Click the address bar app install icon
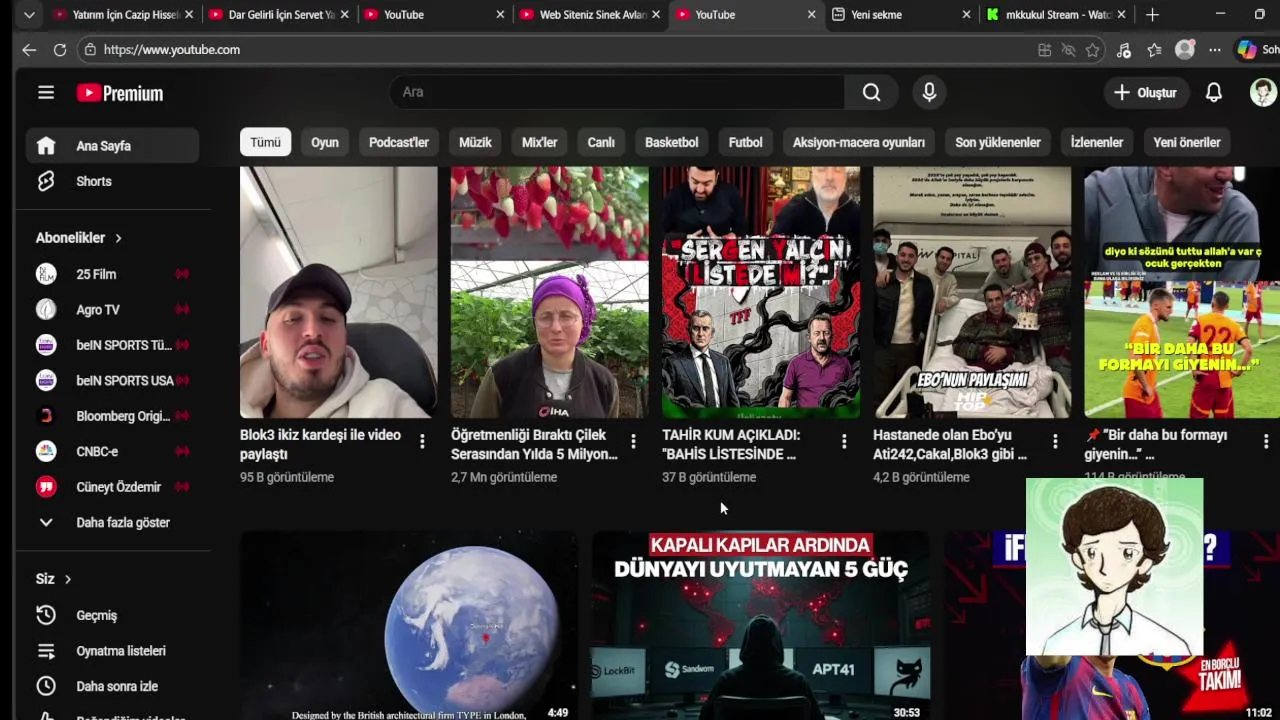The image size is (1280, 720). 1044,50
